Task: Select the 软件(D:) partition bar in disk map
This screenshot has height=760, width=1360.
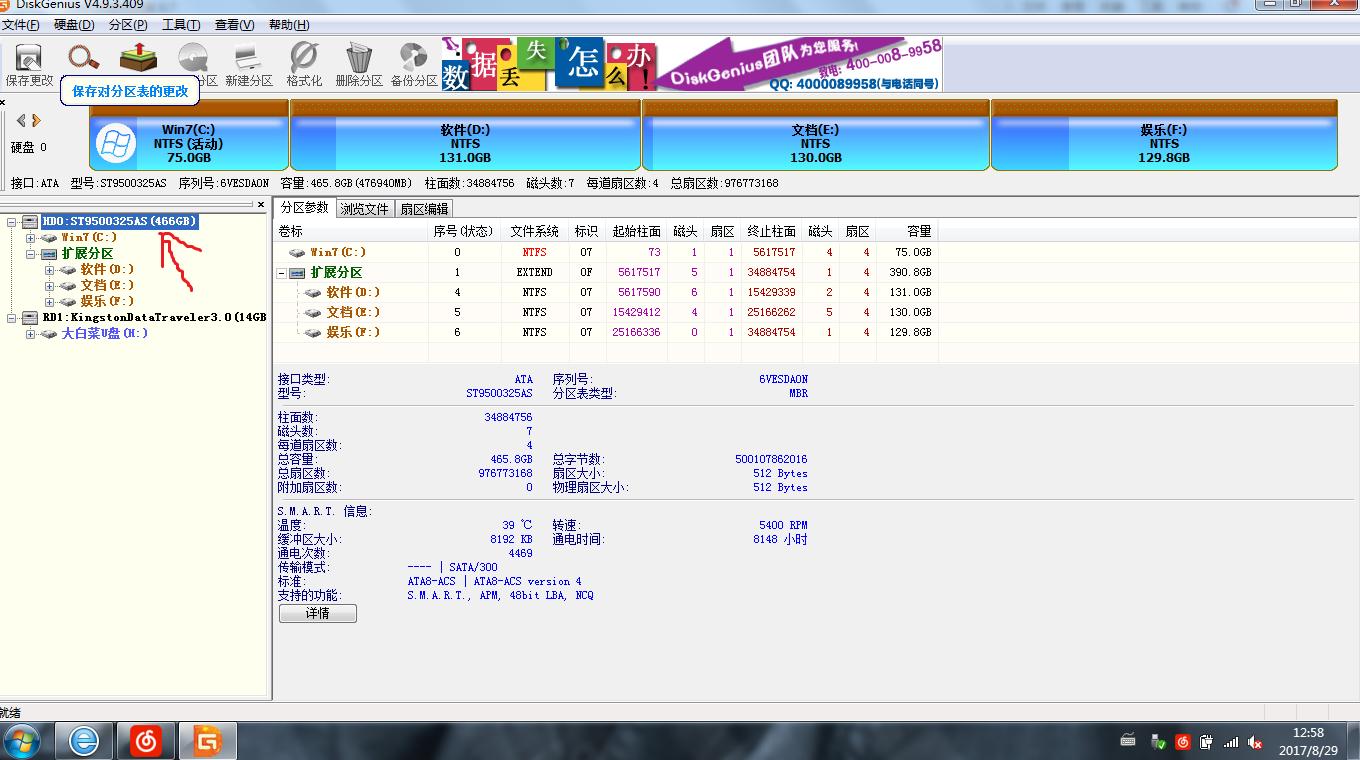Action: point(465,135)
